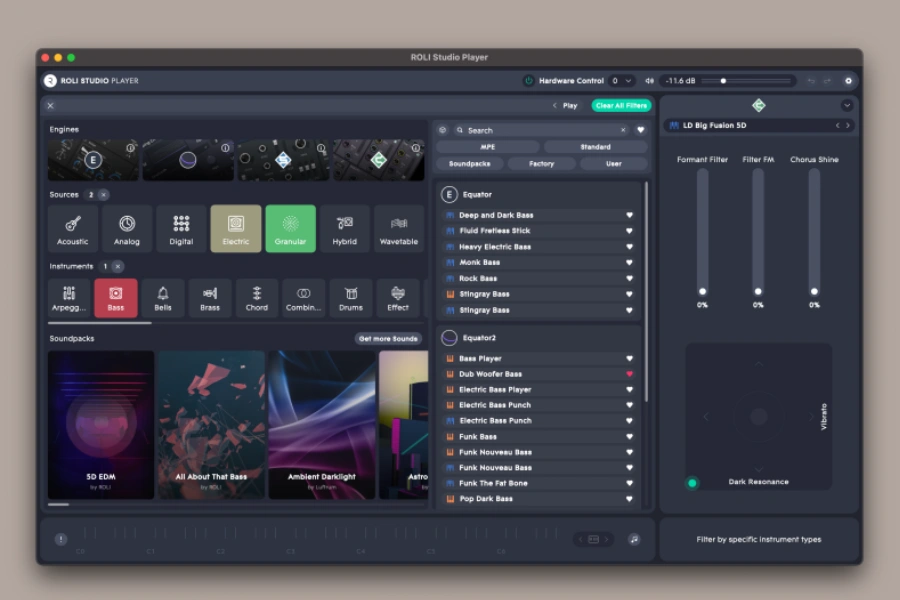Screen dimensions: 900x600
Task: Click the undo arrow icon
Action: [x=811, y=81]
